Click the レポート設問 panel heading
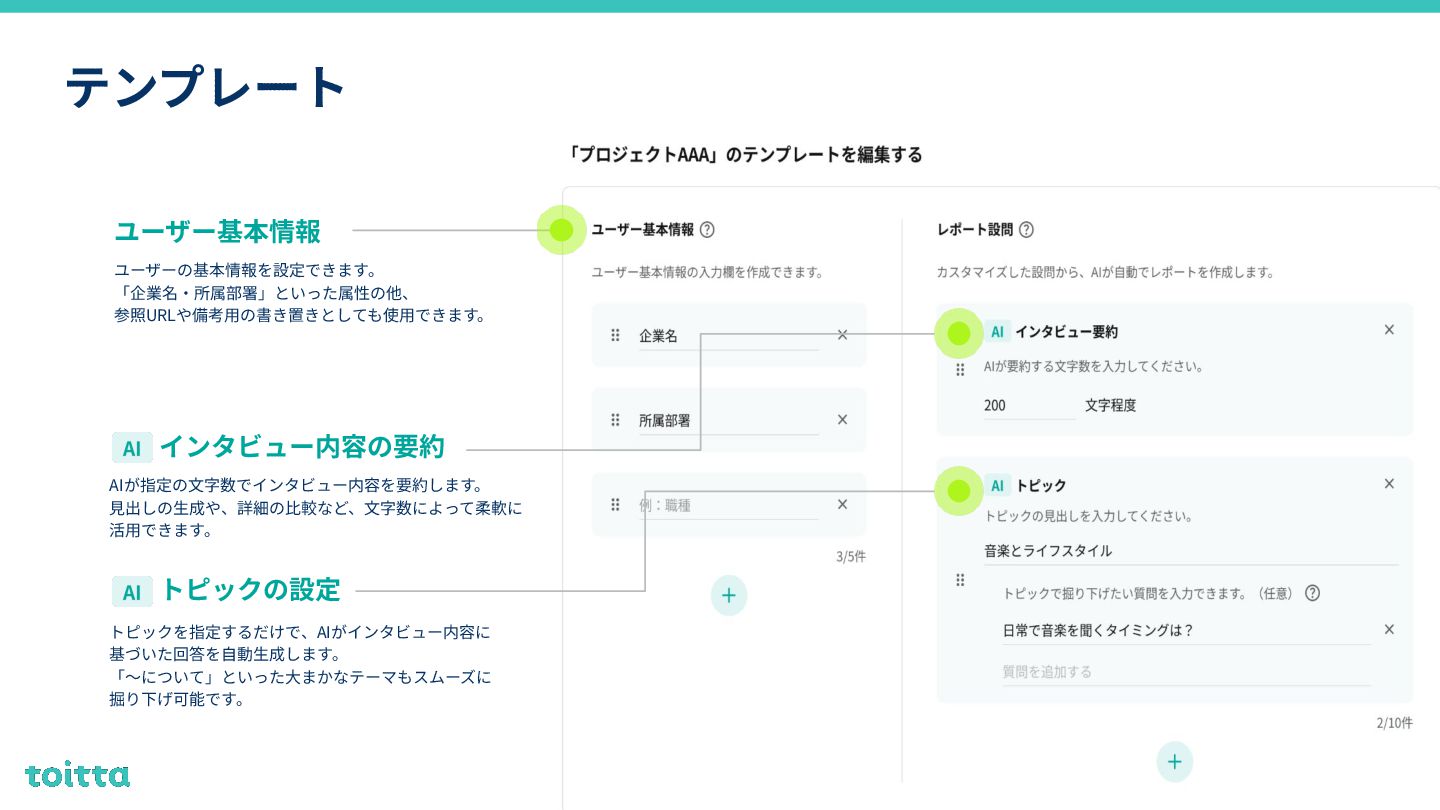The height and width of the screenshot is (810, 1440). click(x=975, y=229)
